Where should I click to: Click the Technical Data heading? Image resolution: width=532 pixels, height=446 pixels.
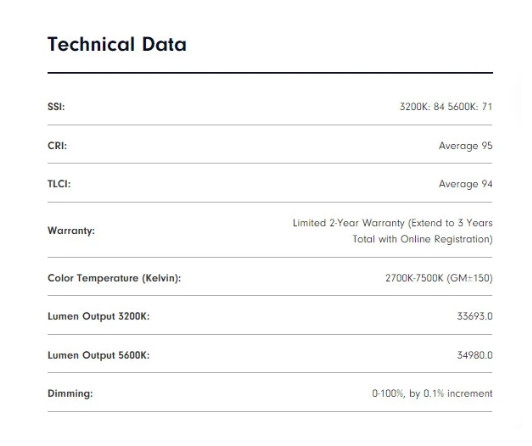pos(117,44)
